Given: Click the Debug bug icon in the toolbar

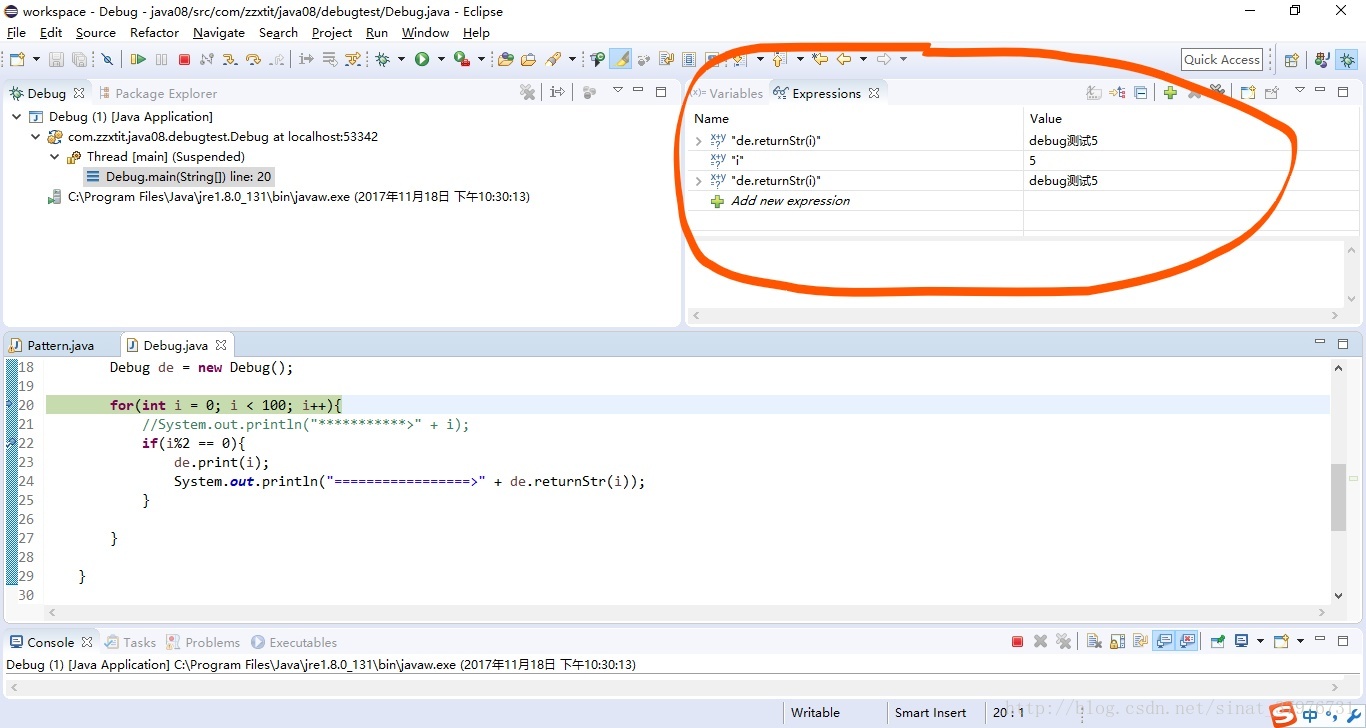Looking at the screenshot, I should (x=382, y=59).
